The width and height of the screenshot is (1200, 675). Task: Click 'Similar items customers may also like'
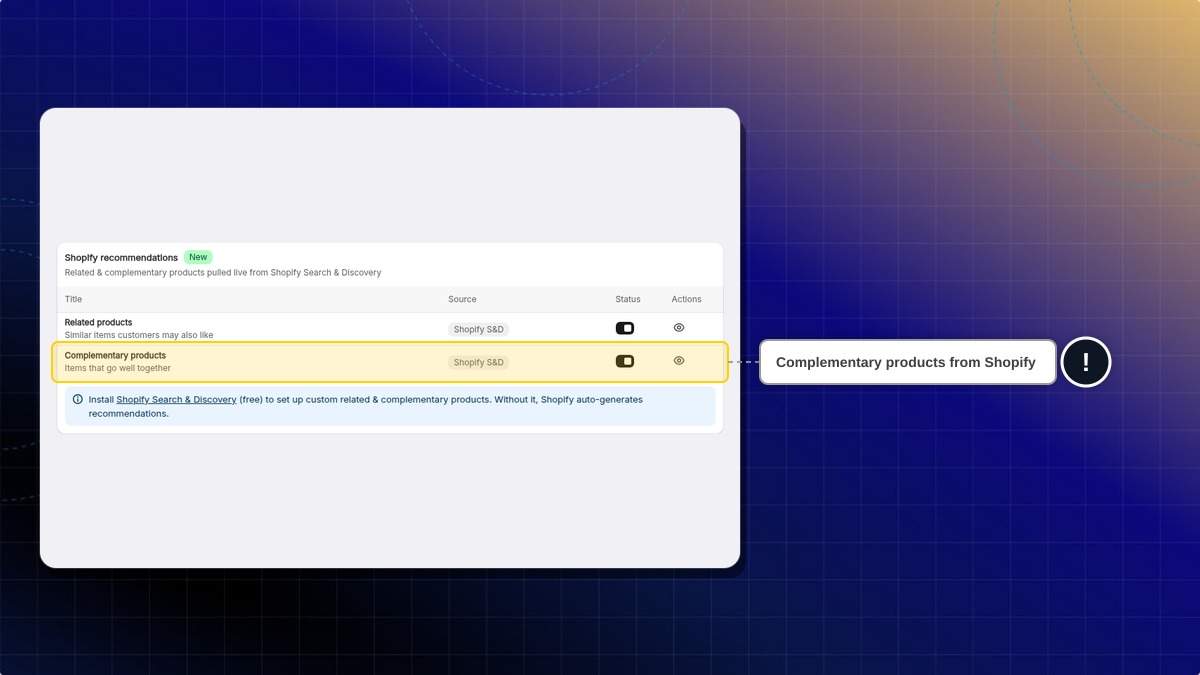click(x=139, y=335)
